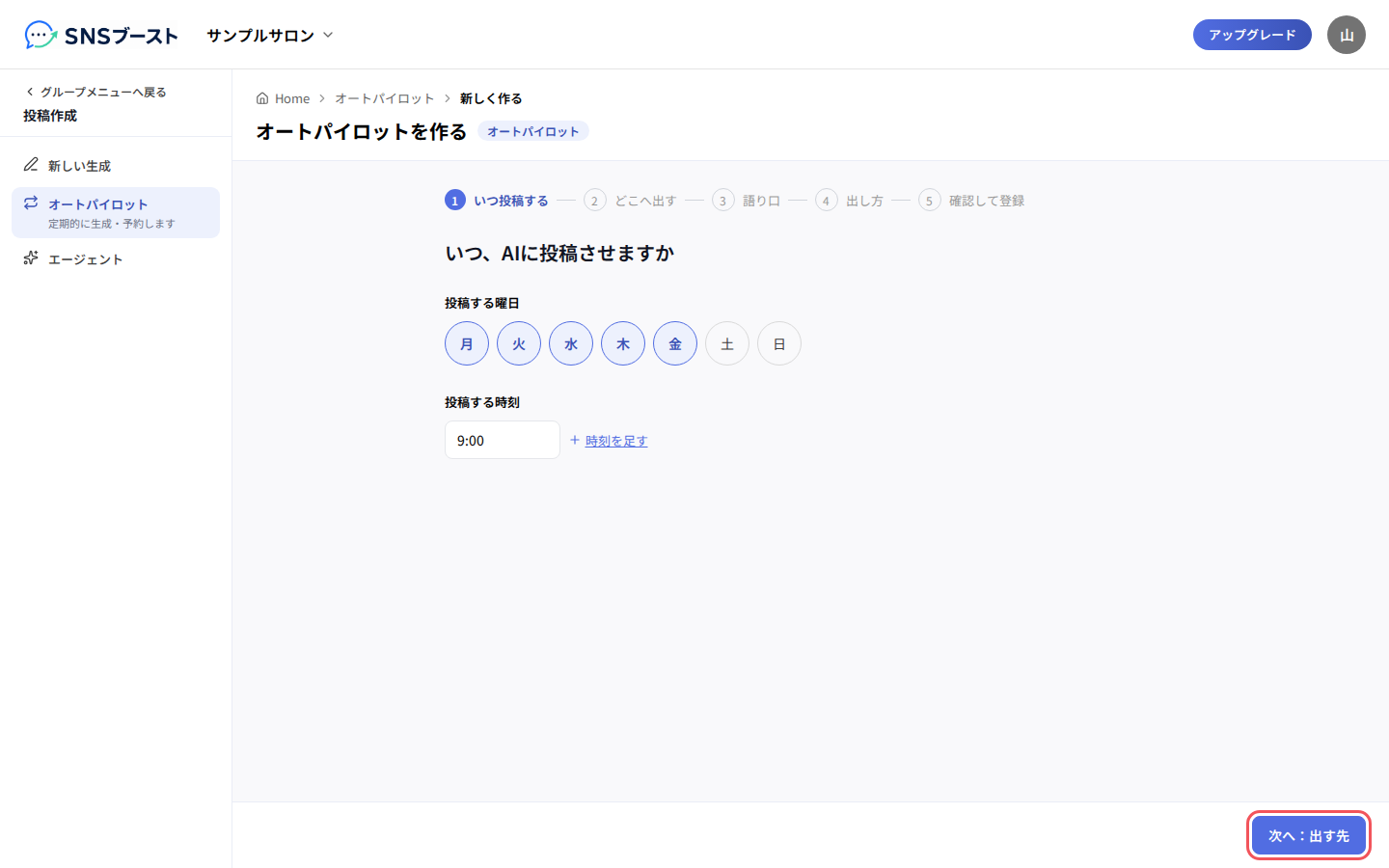Click the SNSブースト logo

tap(101, 36)
